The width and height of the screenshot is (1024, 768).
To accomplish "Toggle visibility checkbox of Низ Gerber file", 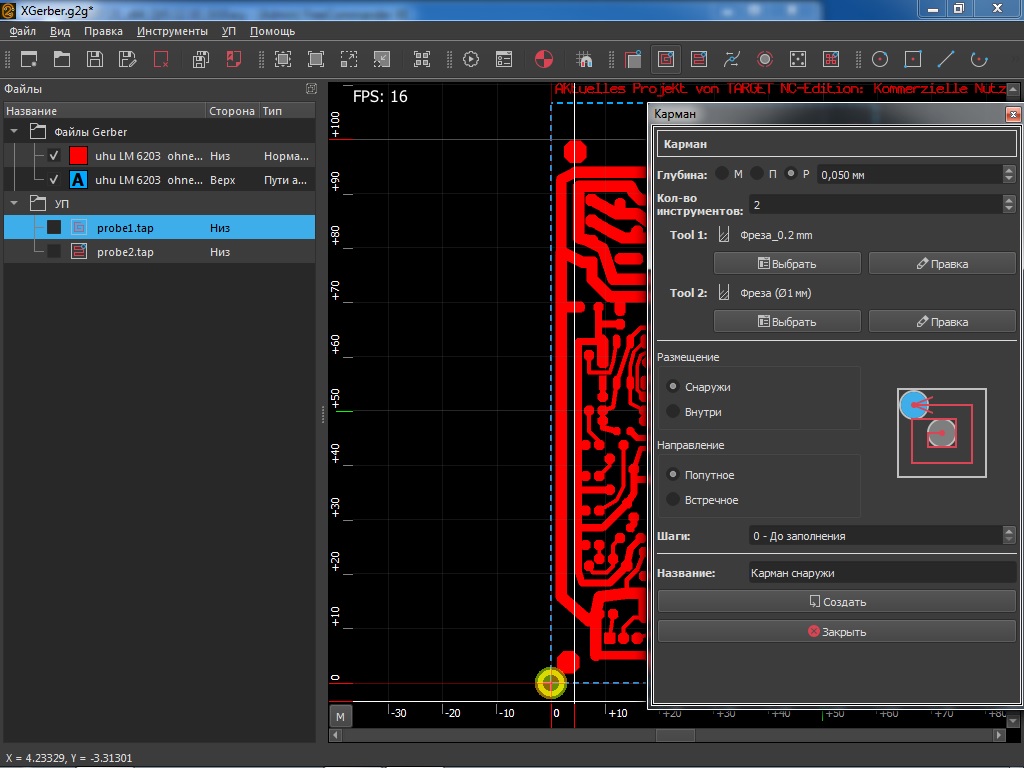I will [x=54, y=155].
